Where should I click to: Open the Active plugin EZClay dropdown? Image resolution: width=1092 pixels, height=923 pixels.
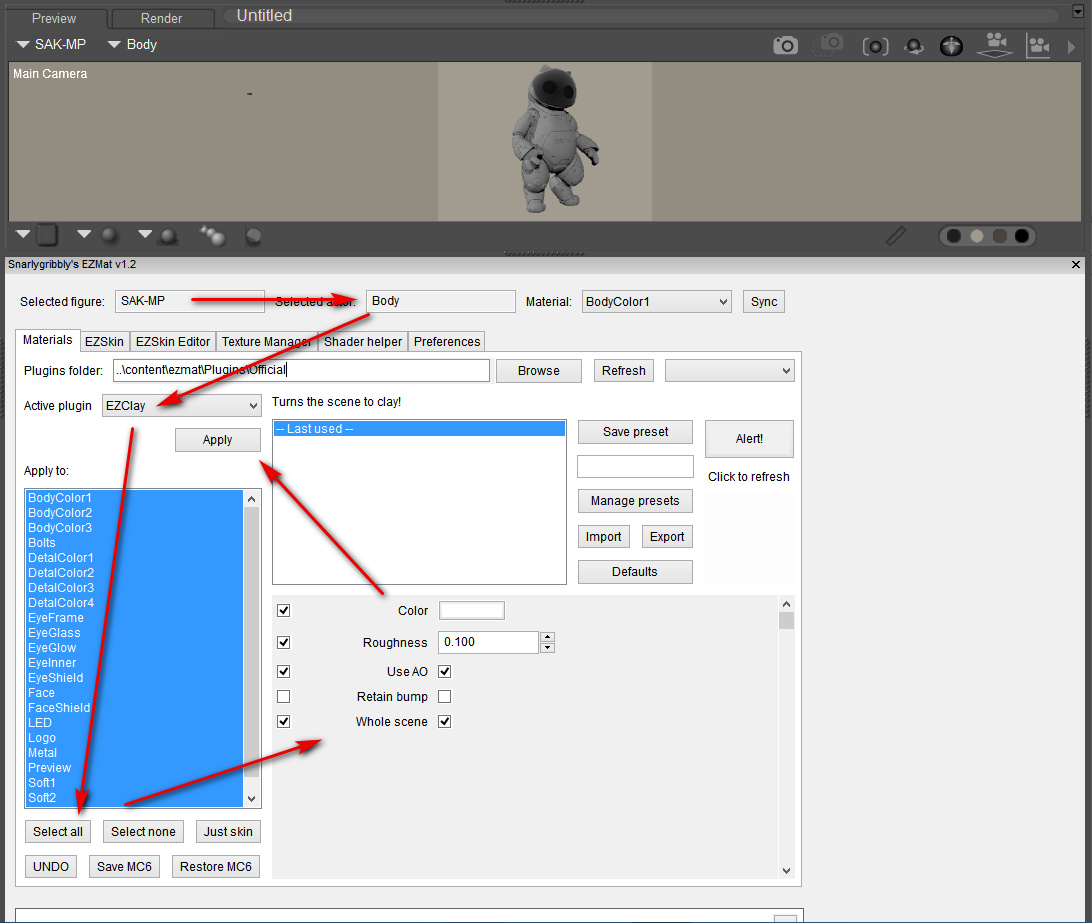pos(181,405)
